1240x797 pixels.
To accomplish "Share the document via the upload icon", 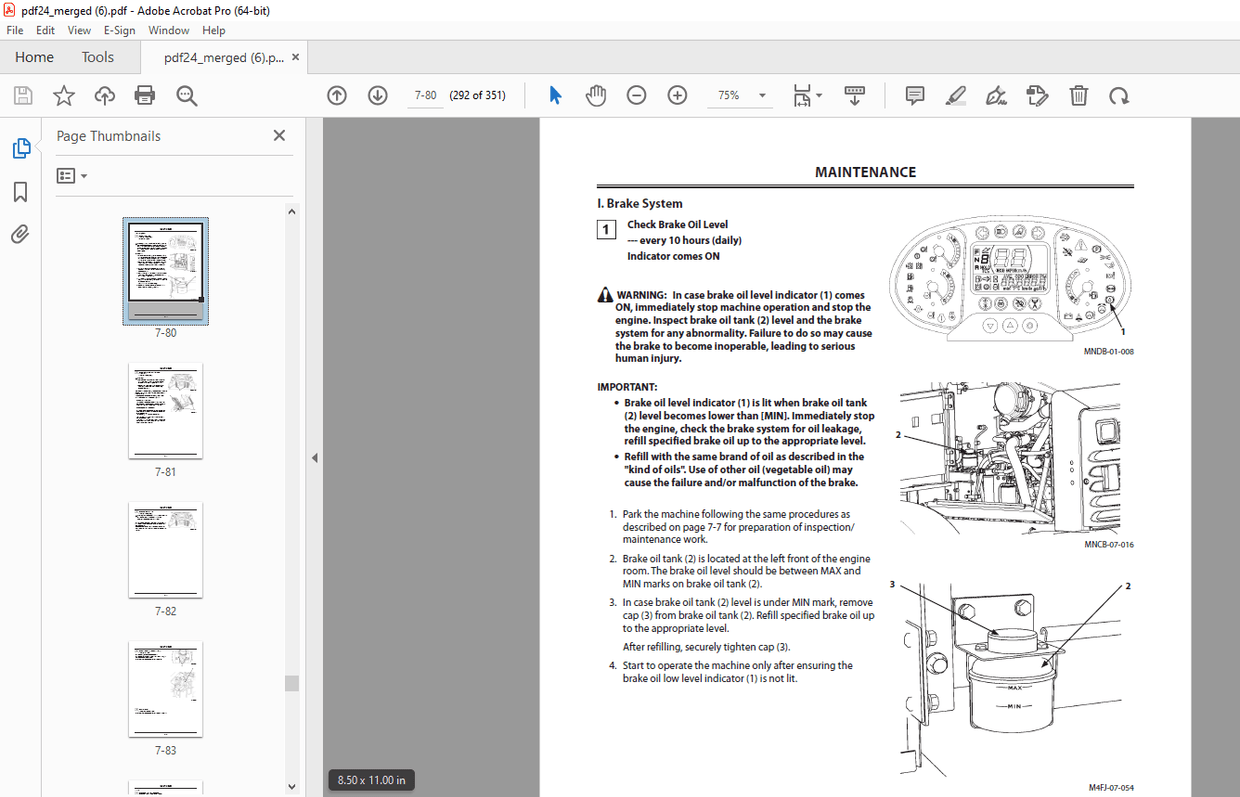I will (104, 95).
